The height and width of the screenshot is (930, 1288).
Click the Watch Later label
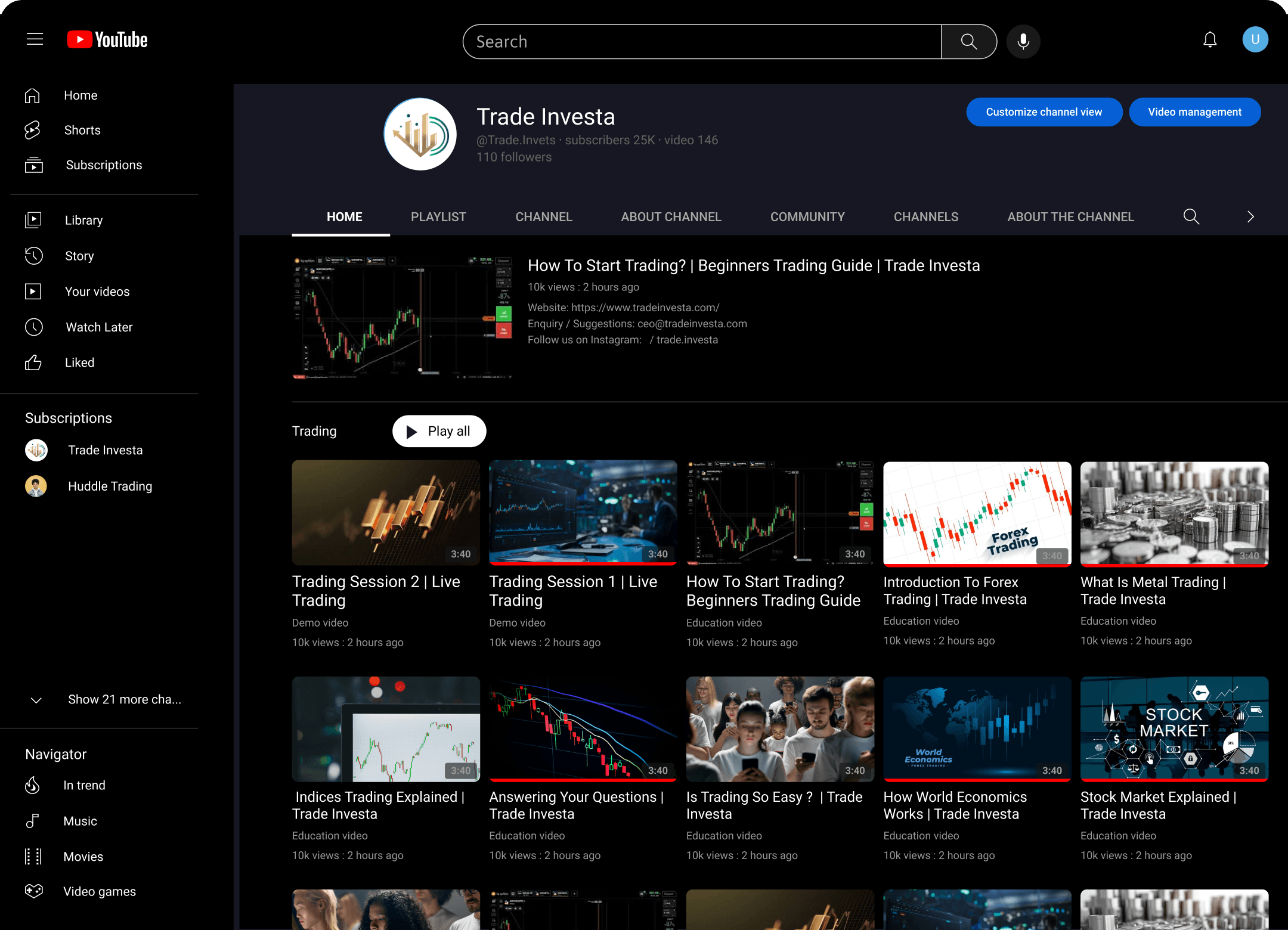(x=99, y=327)
